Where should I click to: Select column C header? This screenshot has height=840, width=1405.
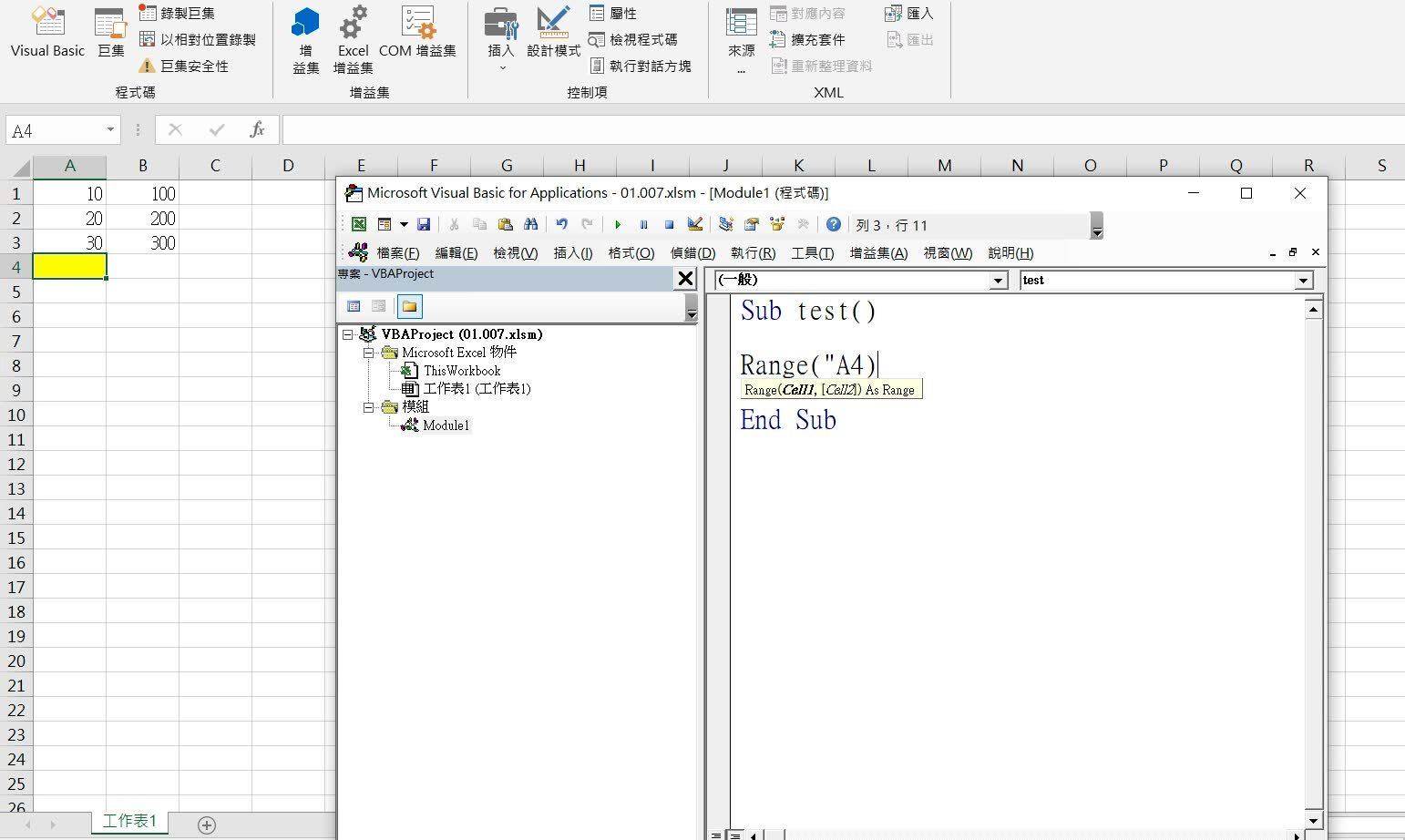215,166
